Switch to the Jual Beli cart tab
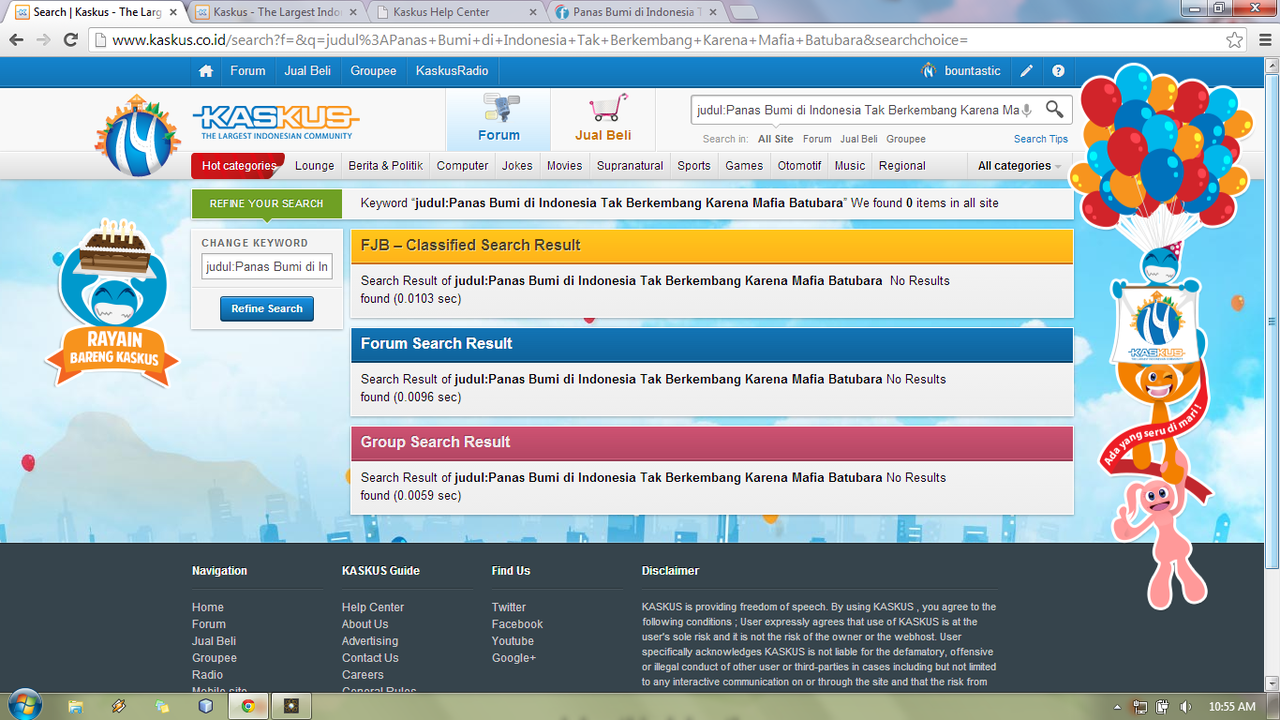1280x720 pixels. tap(603, 120)
